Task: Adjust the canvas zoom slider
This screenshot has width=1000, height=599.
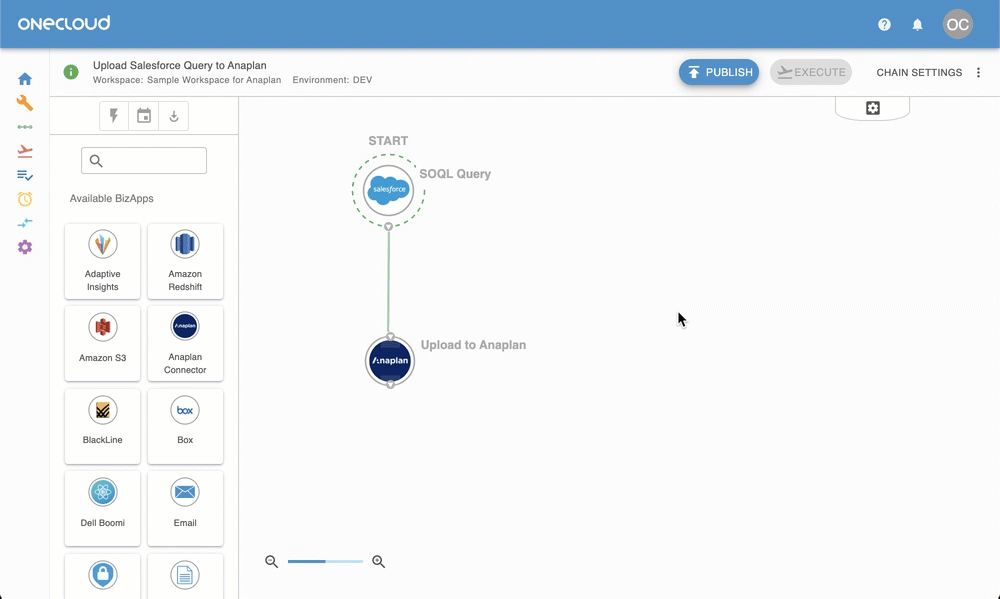Action: click(x=325, y=561)
